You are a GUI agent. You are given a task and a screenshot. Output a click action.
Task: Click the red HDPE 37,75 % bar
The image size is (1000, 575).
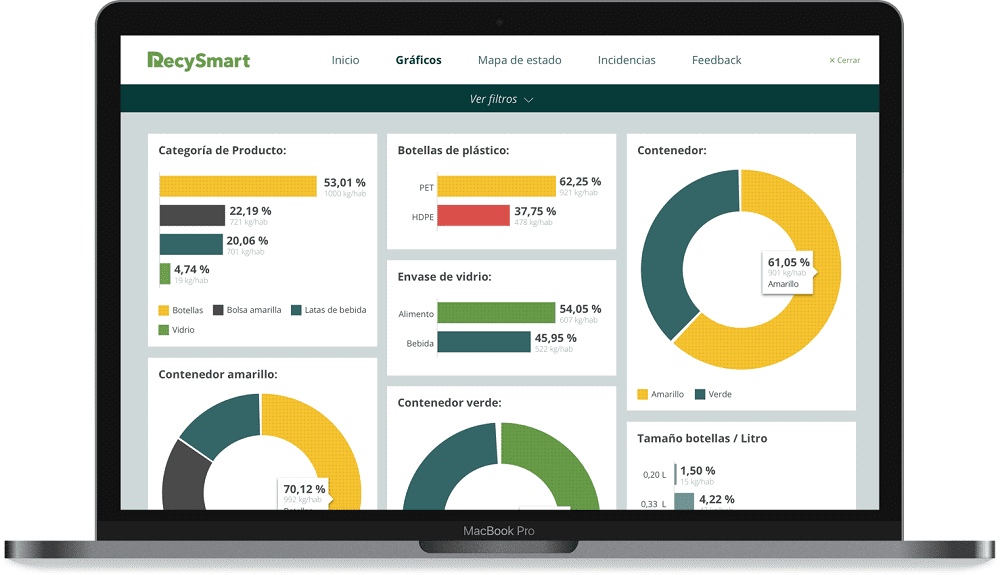(x=473, y=215)
